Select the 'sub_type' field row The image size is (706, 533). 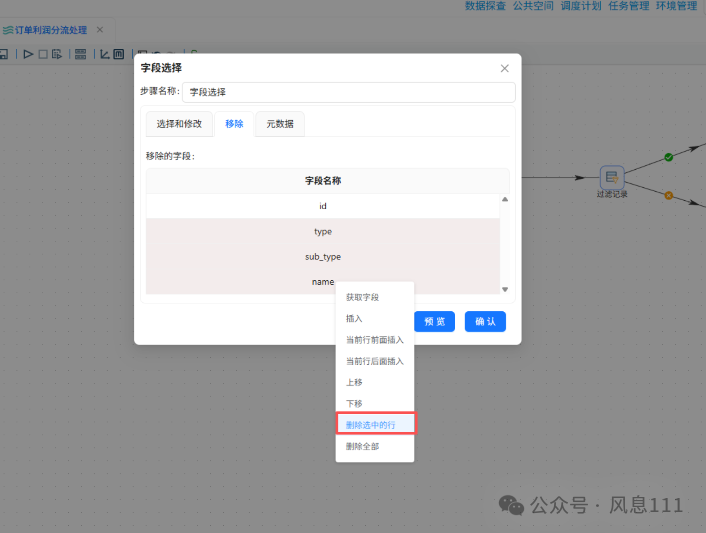click(323, 257)
